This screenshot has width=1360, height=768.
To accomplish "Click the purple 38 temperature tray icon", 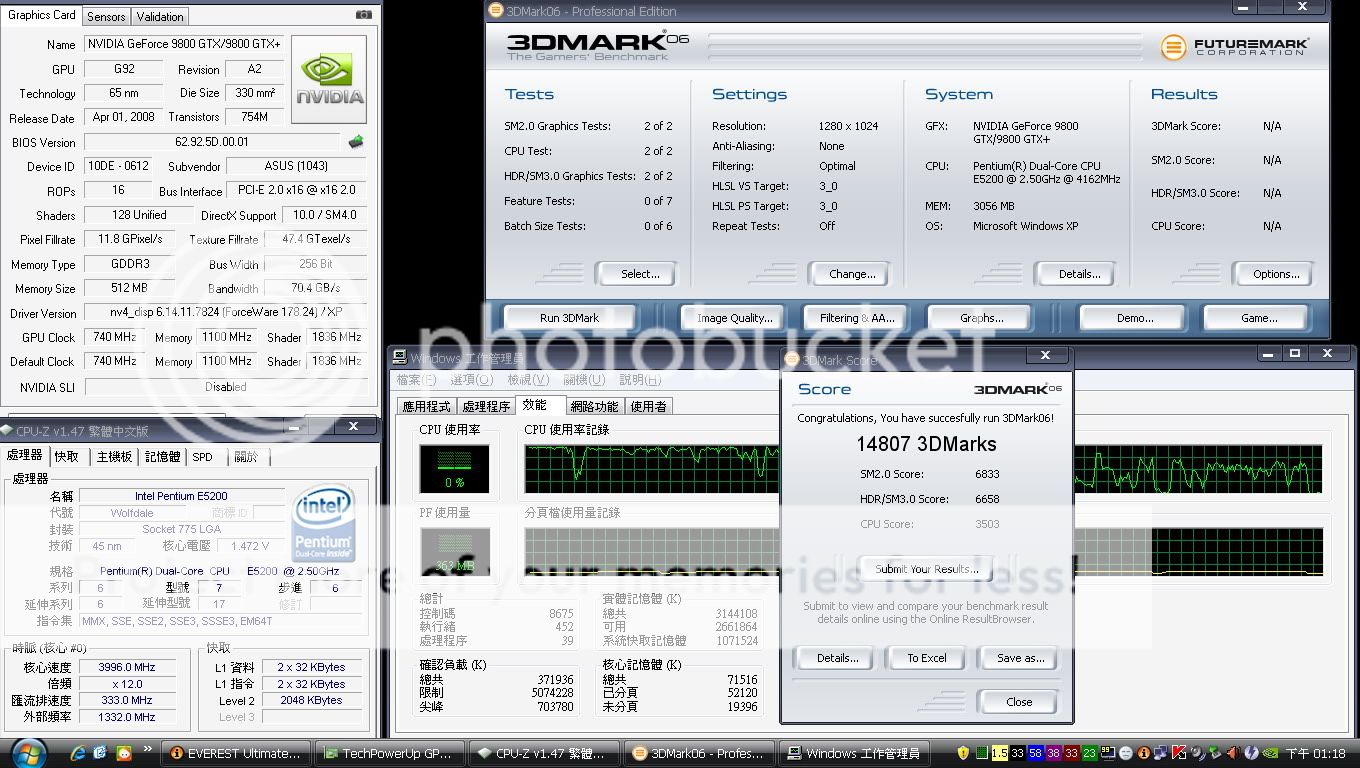I will point(1053,753).
